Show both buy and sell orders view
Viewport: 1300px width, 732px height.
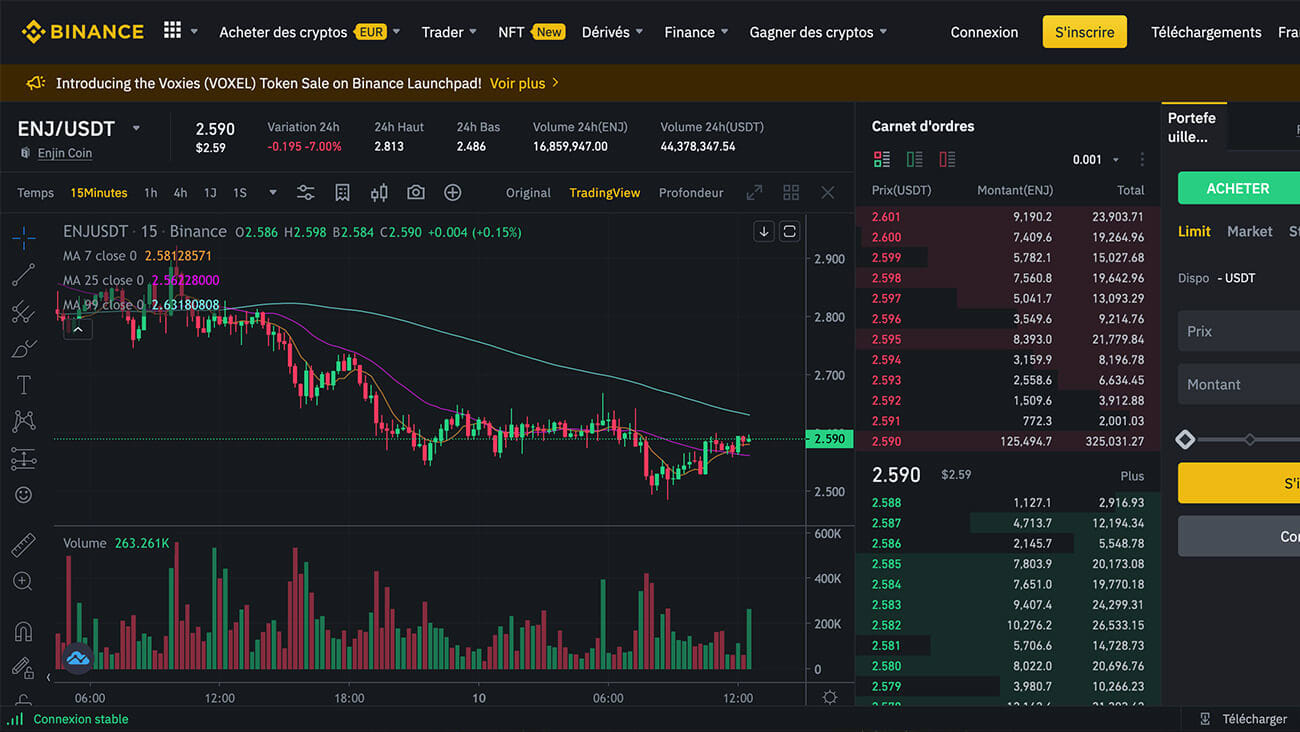(x=881, y=159)
